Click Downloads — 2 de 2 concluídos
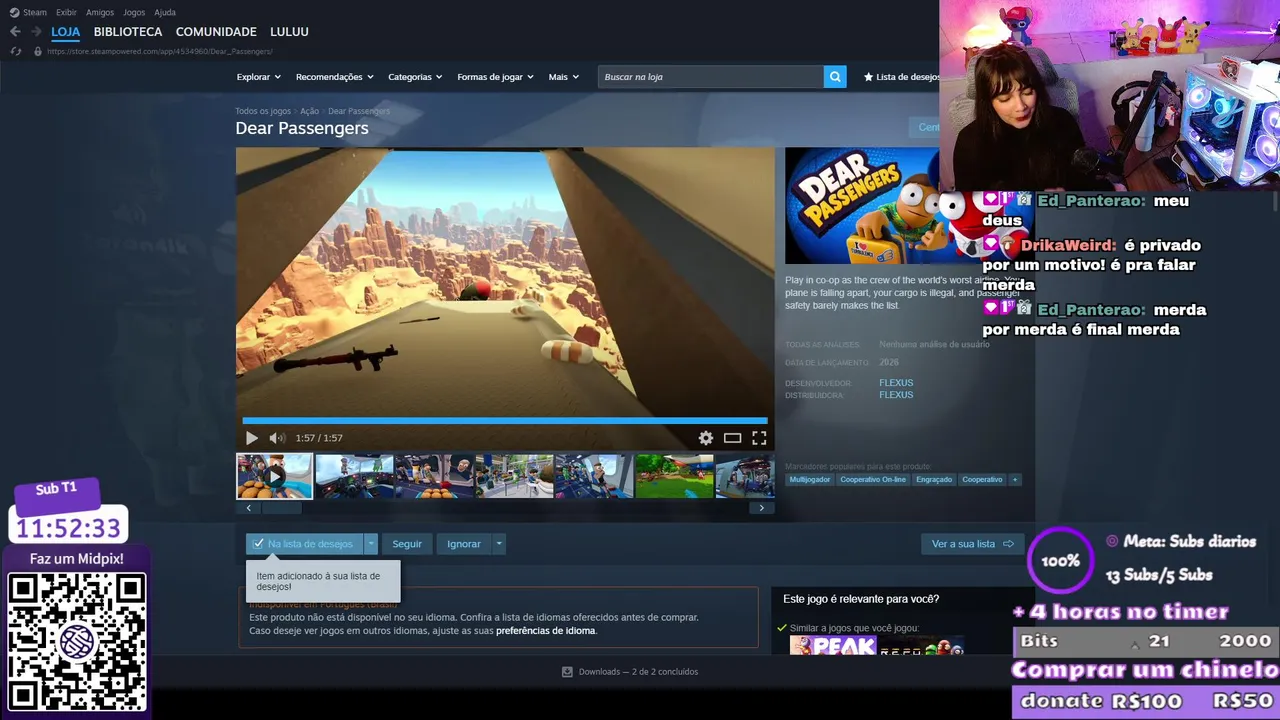 [638, 672]
